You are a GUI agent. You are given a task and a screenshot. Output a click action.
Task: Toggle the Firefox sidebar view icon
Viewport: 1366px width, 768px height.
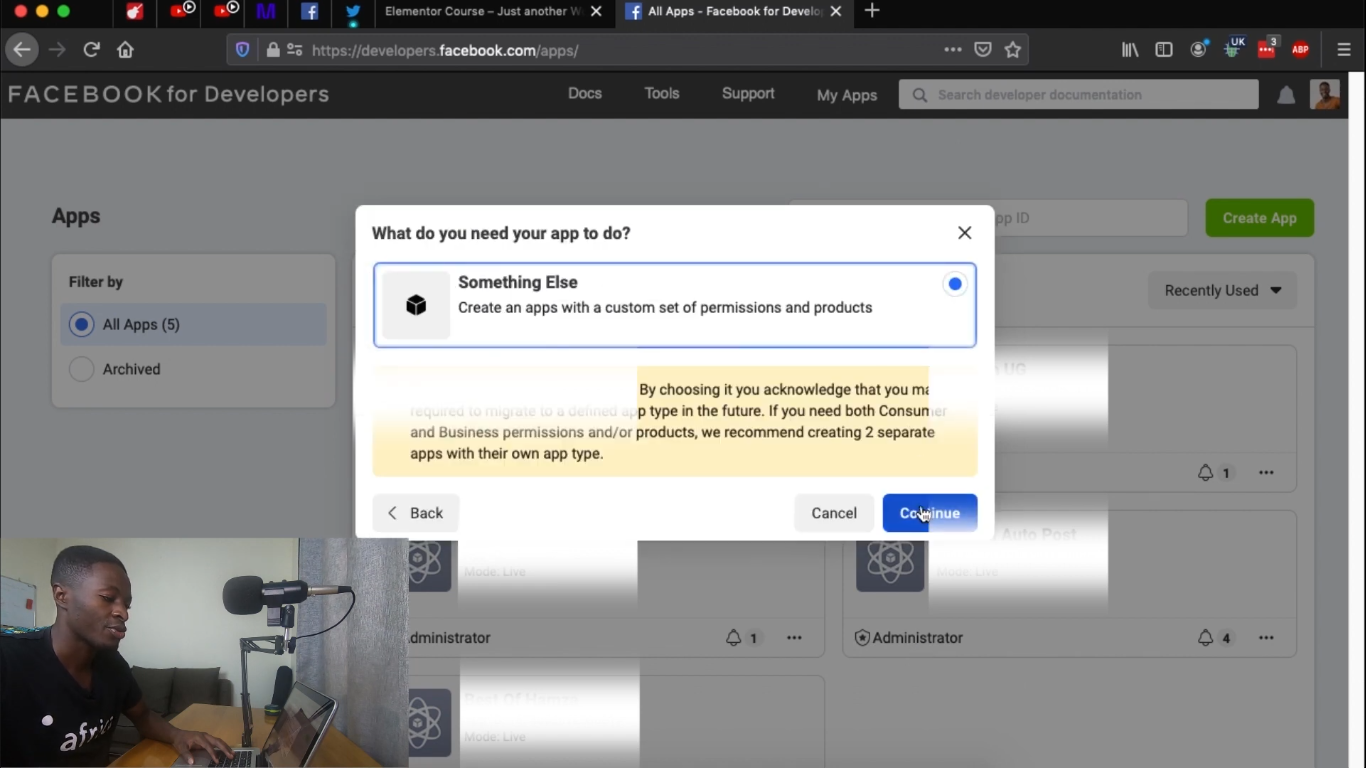pyautogui.click(x=1164, y=50)
